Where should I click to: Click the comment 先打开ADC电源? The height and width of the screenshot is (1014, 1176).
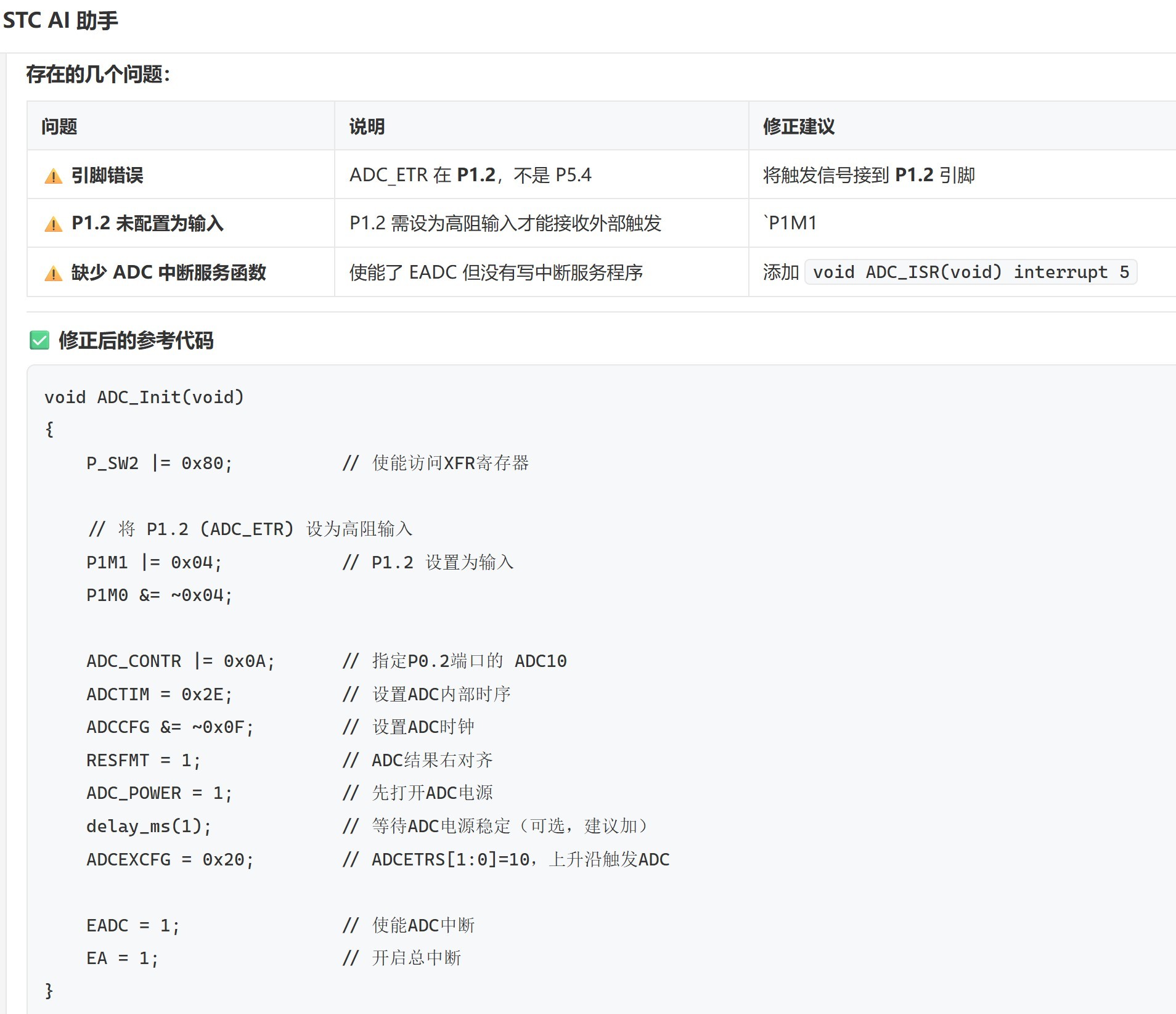click(418, 793)
